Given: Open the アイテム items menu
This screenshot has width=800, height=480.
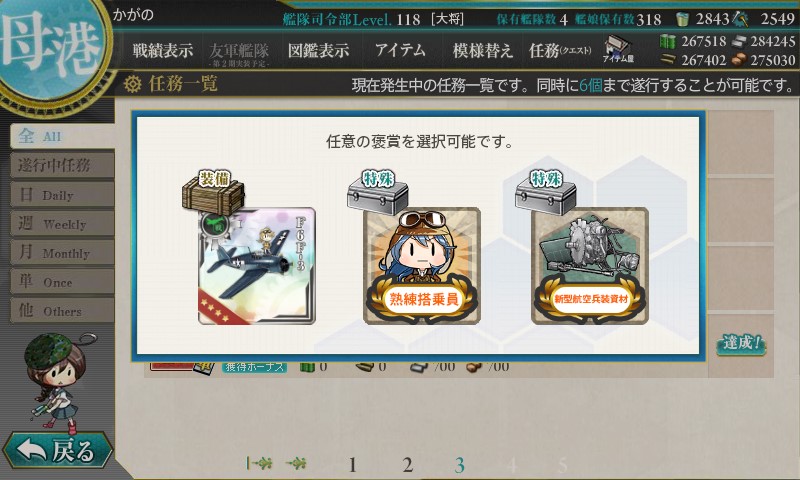Looking at the screenshot, I should 400,50.
